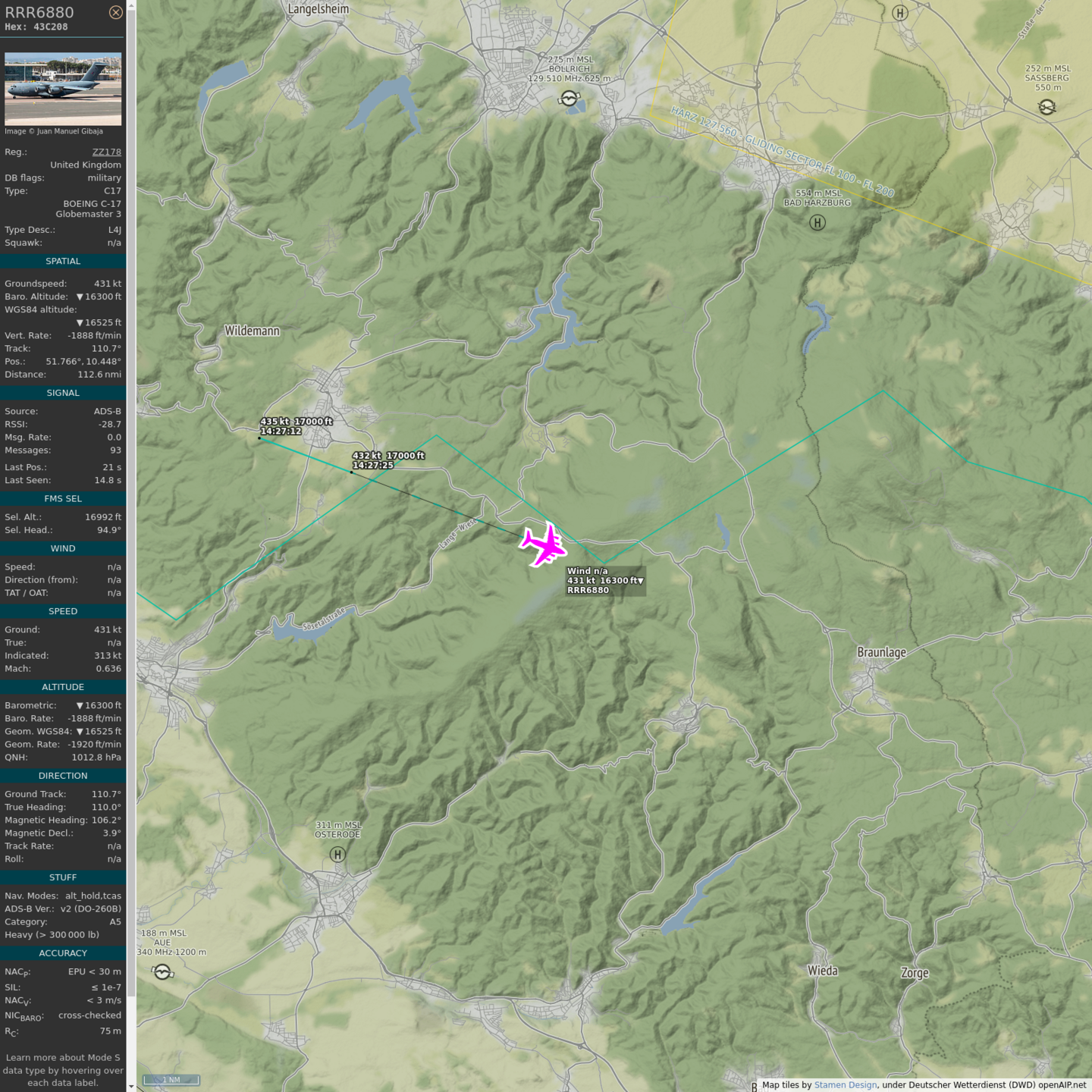Click the RRR6880 label beside the aircraft
1092x1092 pixels.
588,590
